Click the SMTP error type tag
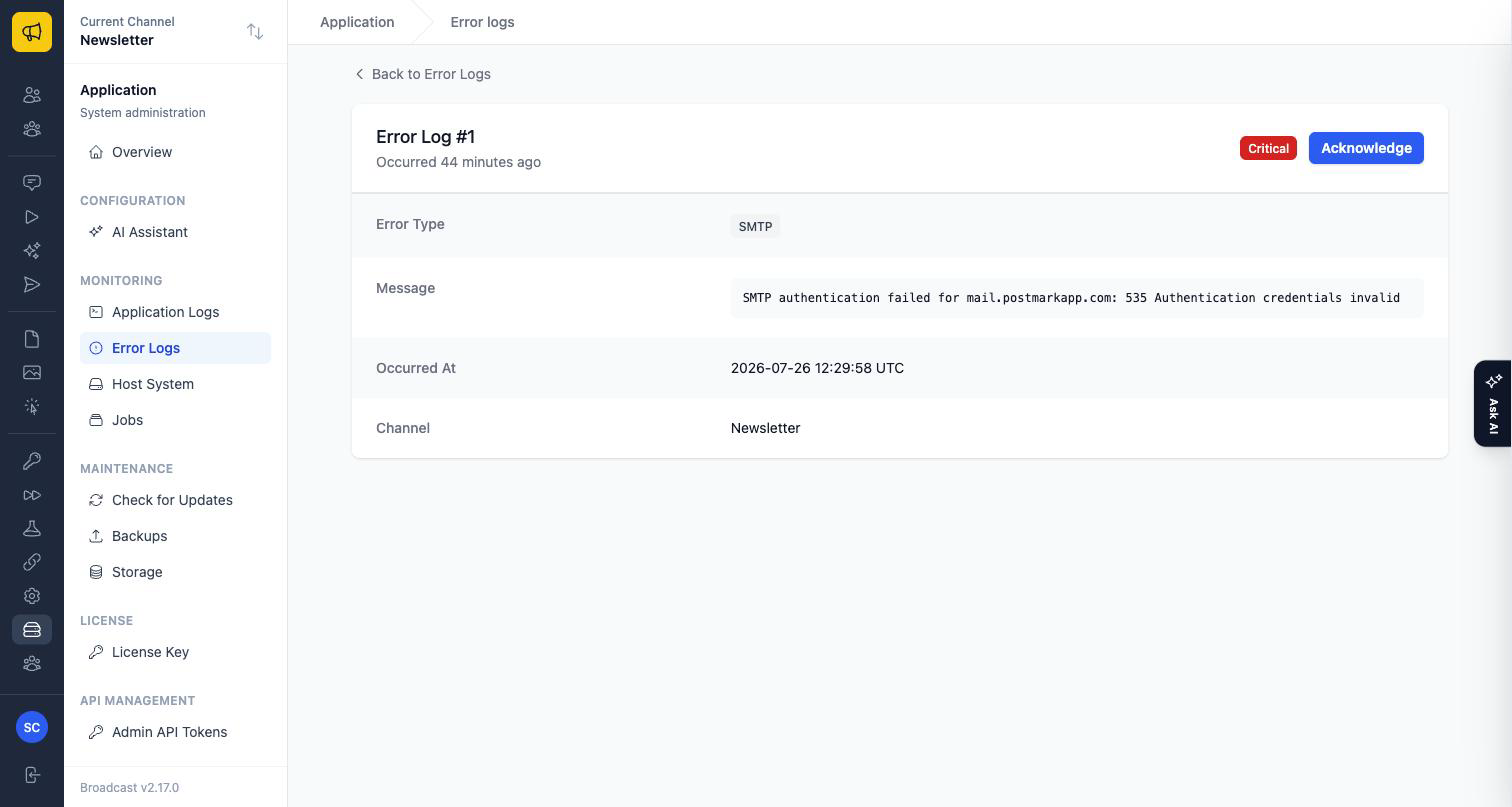1512x807 pixels. [x=755, y=226]
